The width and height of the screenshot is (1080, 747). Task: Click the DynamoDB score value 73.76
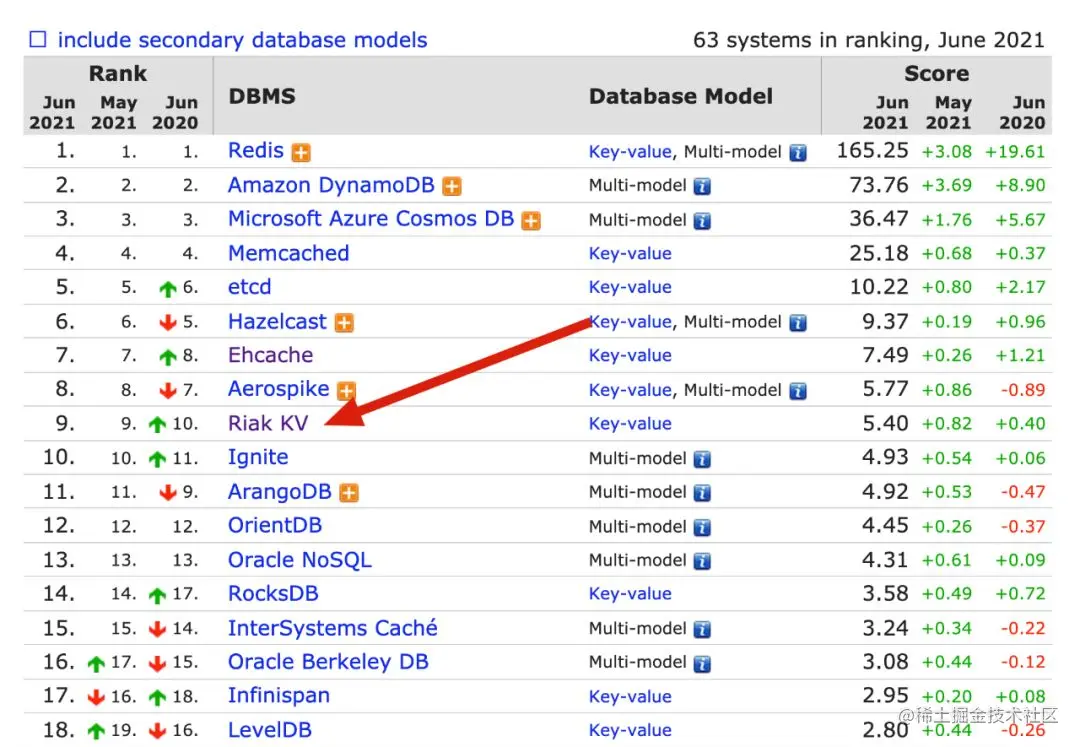tap(878, 185)
